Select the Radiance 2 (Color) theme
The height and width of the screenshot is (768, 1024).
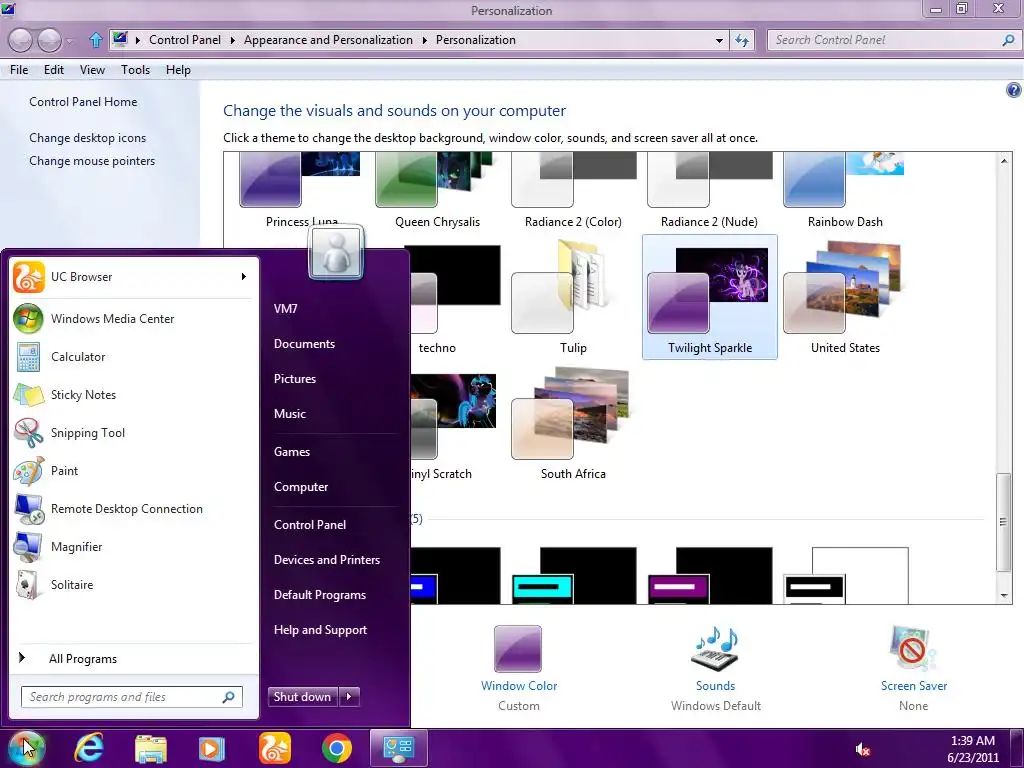click(x=573, y=191)
